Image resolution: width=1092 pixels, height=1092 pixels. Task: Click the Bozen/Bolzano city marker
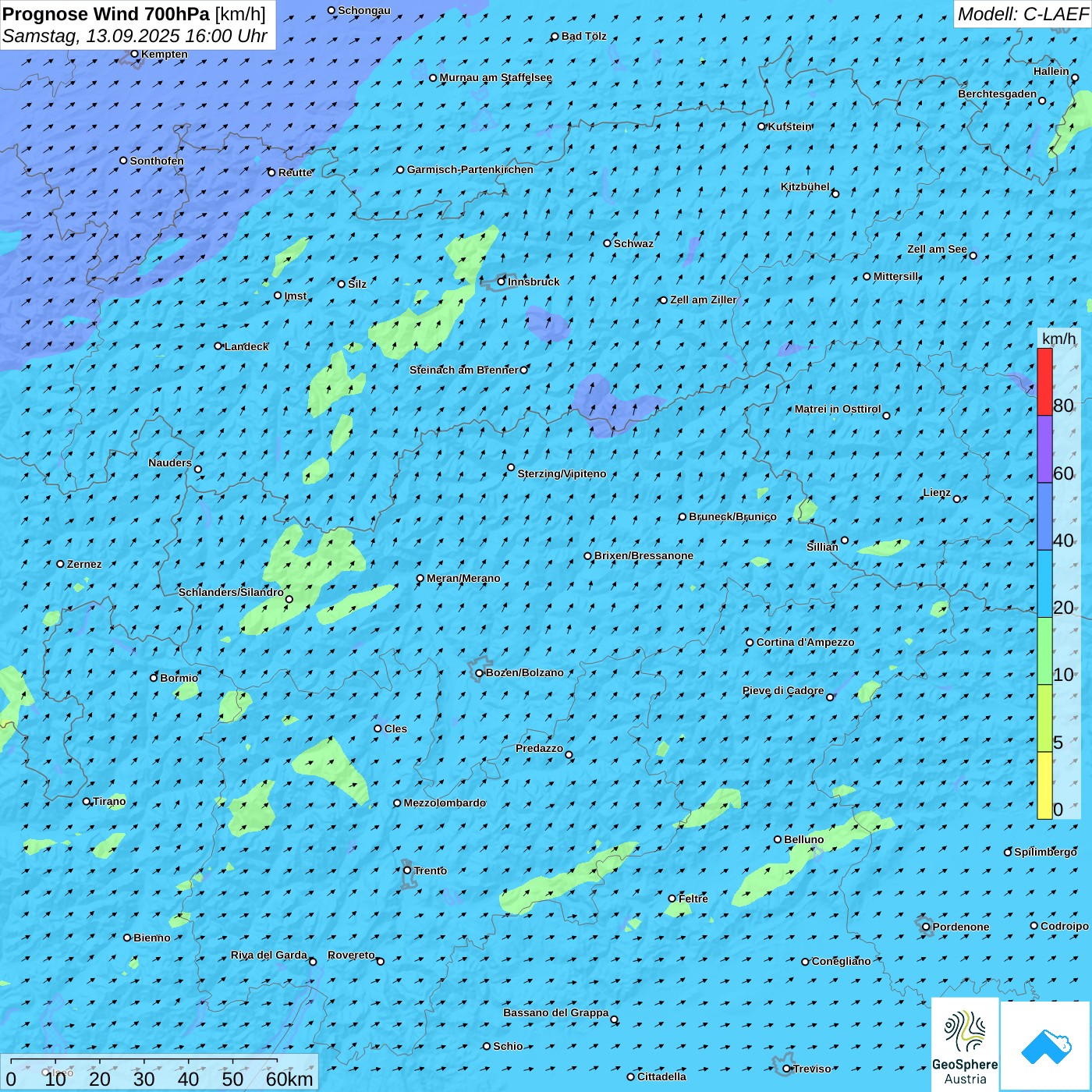(x=480, y=672)
